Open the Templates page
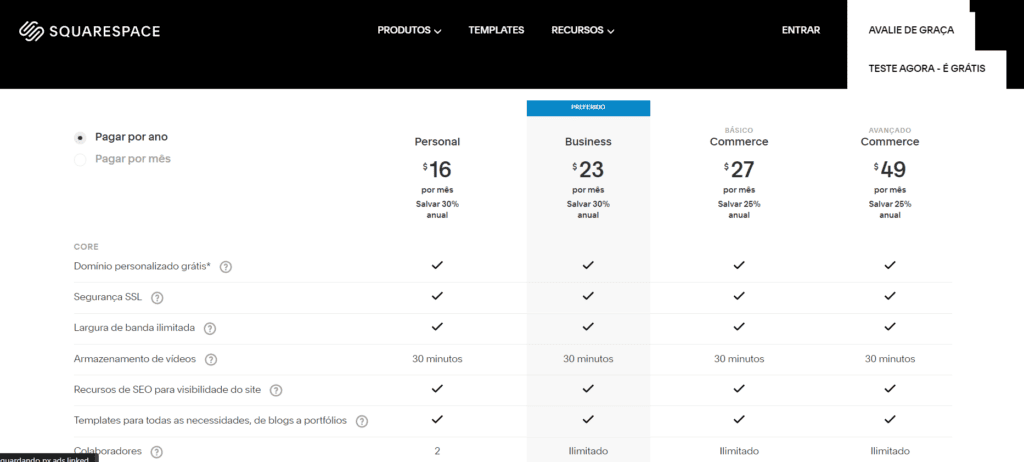 [496, 30]
